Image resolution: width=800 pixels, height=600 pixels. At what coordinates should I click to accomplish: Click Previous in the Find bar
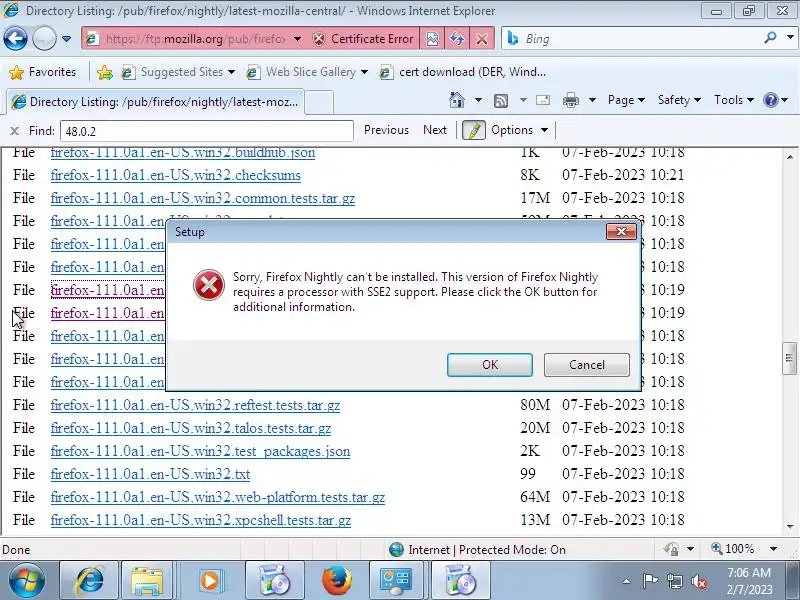(386, 130)
